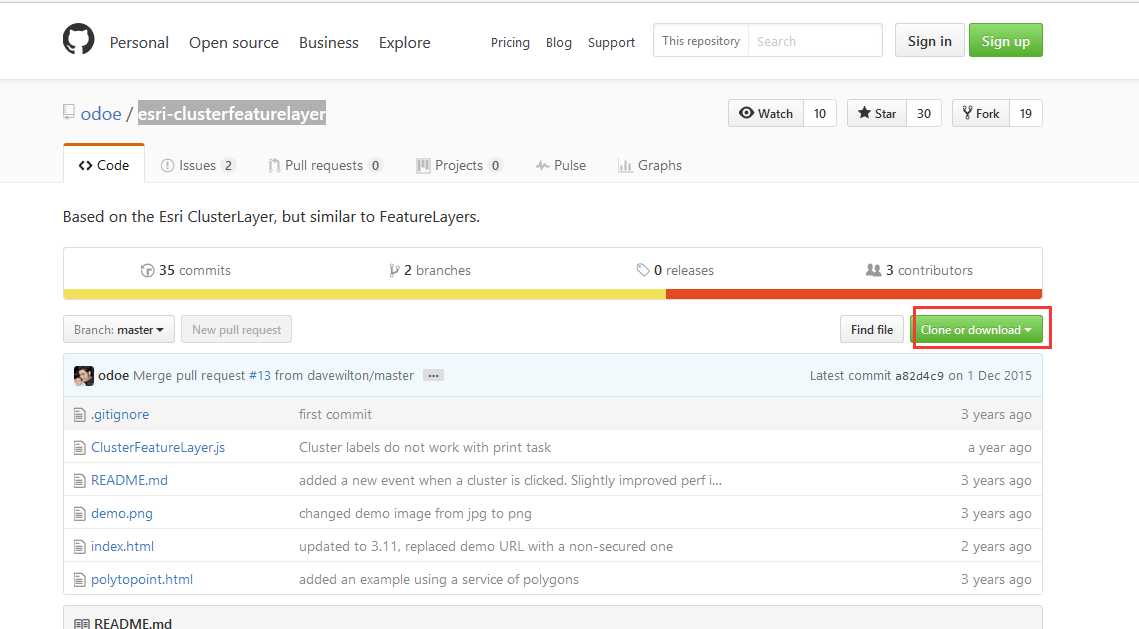Click the yellow language bar segment

(x=365, y=294)
